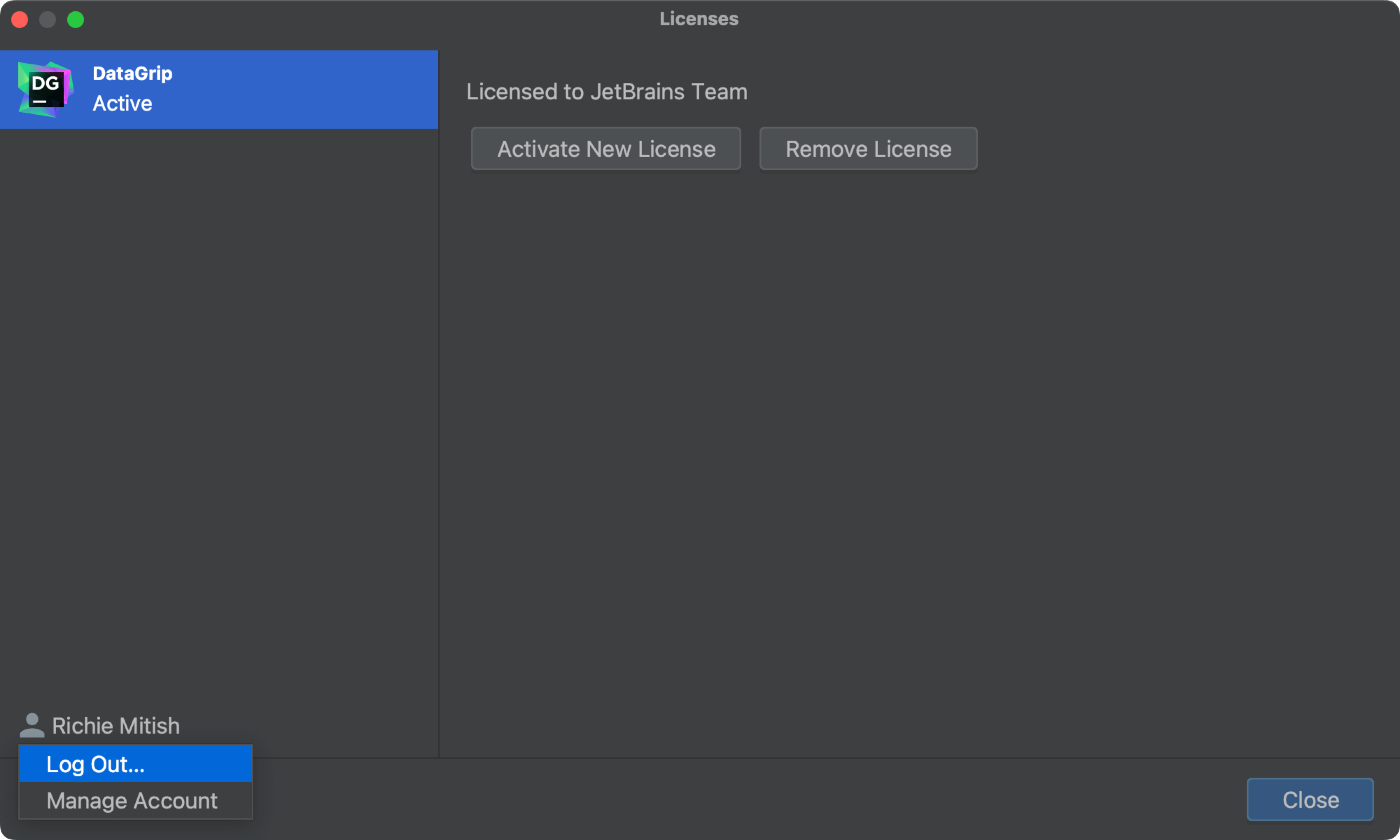Open the Richie Mitish account dropdown
Image resolution: width=1400 pixels, height=840 pixels.
115,726
